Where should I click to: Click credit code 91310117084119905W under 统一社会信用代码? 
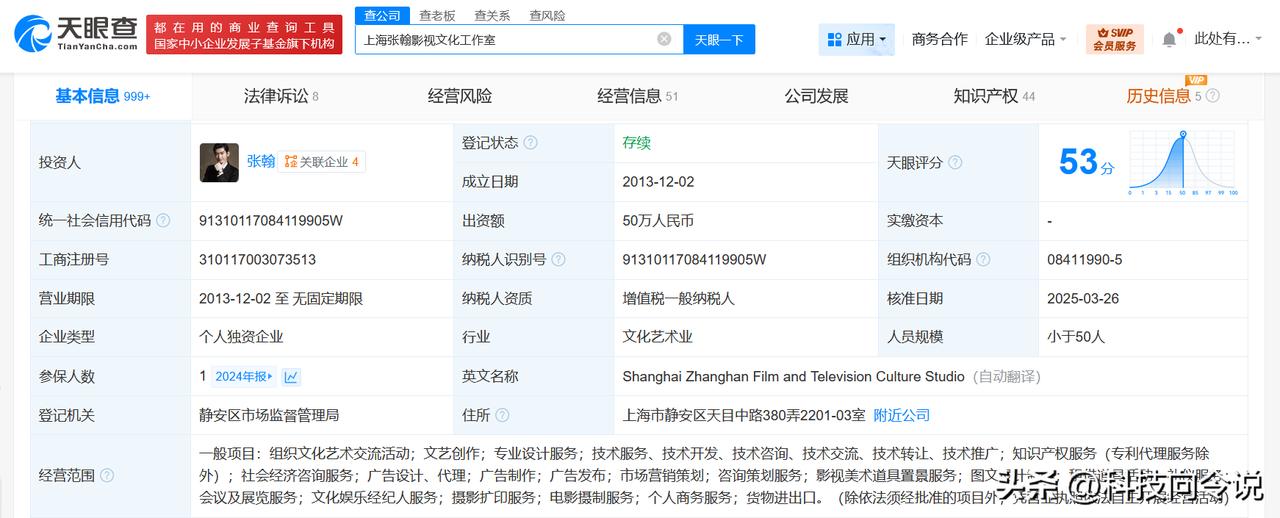tap(271, 220)
